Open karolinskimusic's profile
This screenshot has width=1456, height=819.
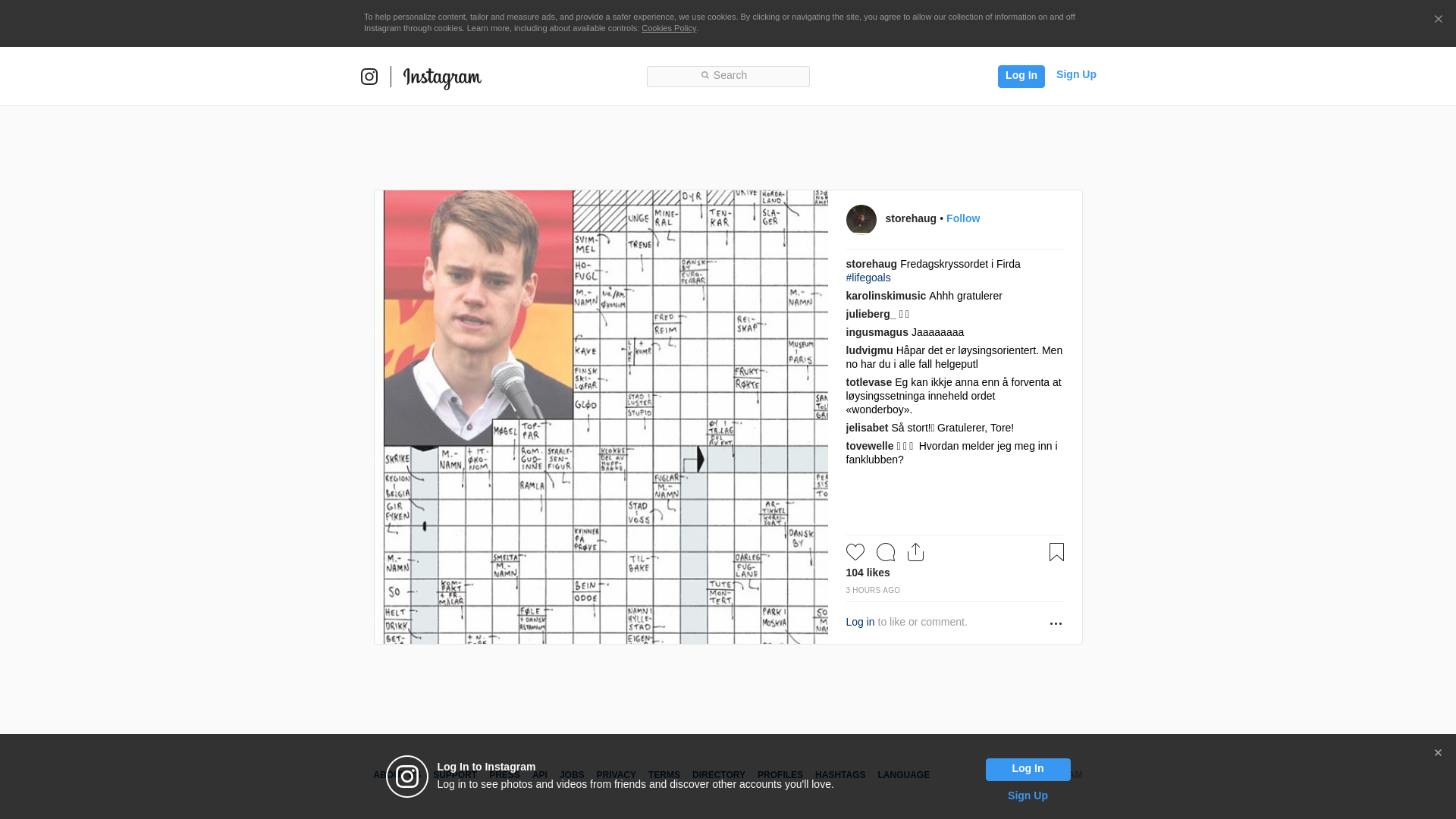tap(886, 296)
